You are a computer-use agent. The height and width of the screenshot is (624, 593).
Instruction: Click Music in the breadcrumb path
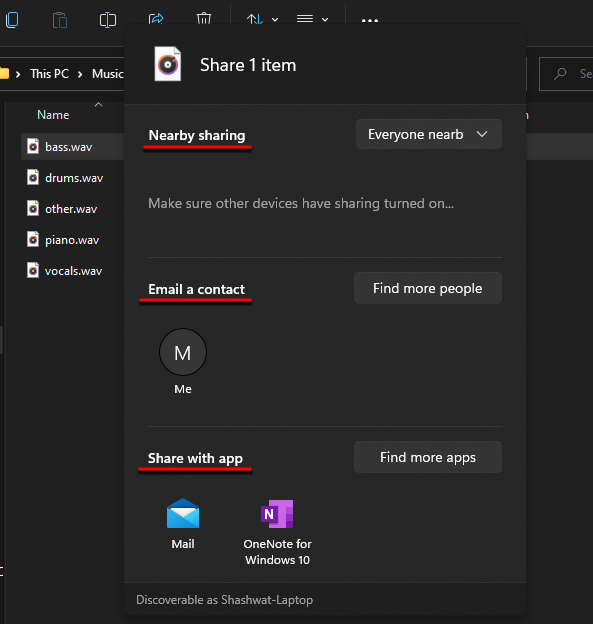click(108, 74)
